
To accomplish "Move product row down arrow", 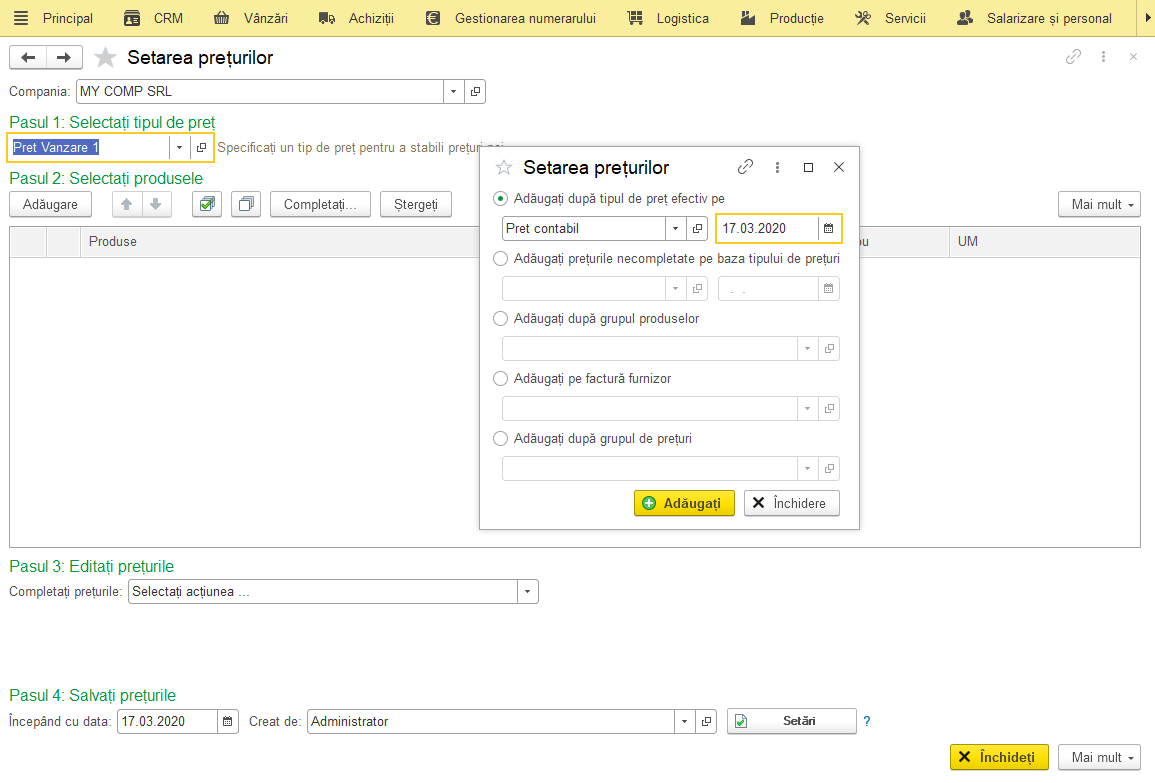I will 155,204.
